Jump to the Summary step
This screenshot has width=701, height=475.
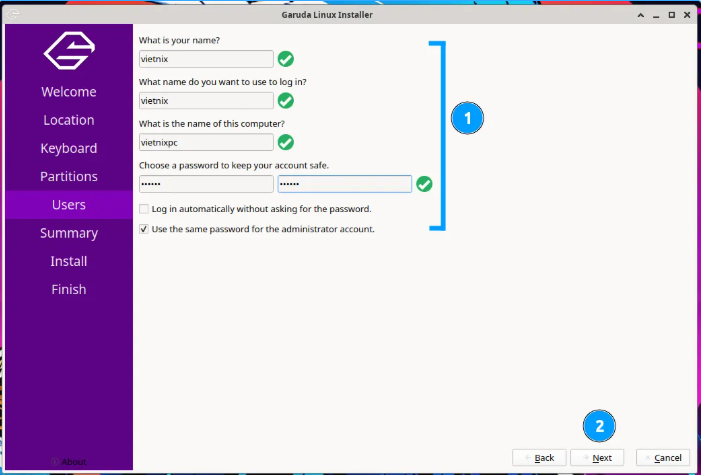pos(69,233)
